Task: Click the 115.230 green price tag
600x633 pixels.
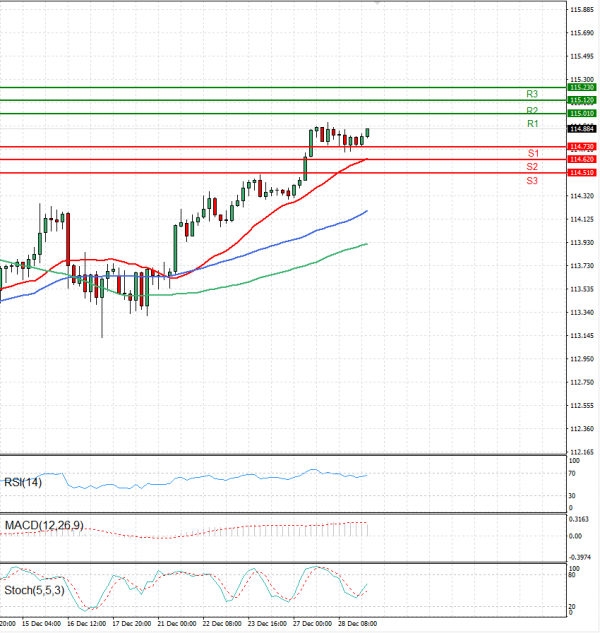Action: pos(582,88)
